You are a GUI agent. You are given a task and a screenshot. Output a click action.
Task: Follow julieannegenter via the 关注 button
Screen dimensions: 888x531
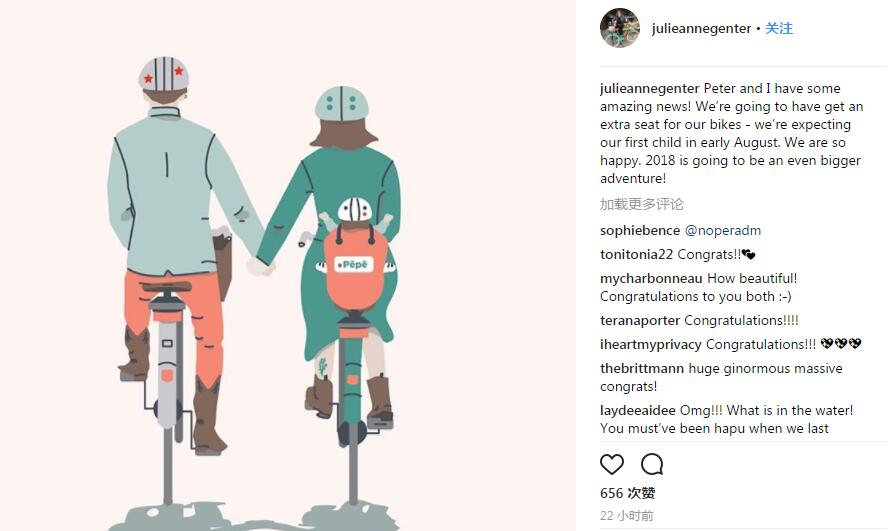[x=779, y=28]
